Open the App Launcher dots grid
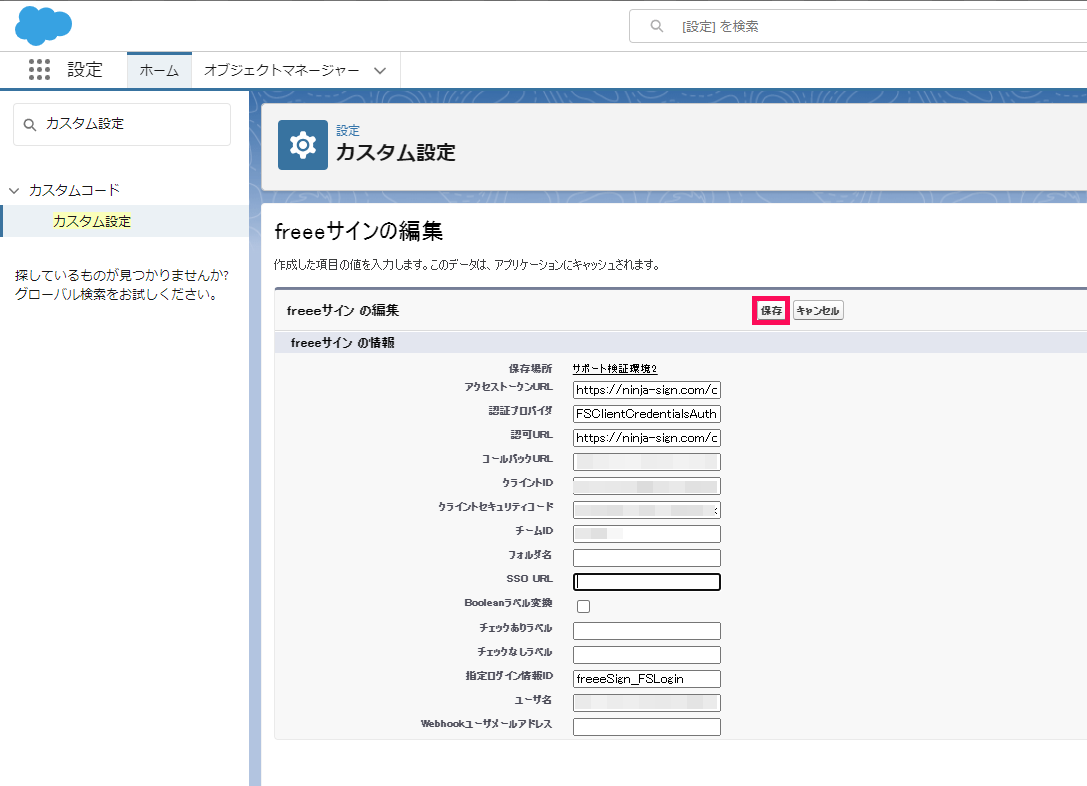 pos(40,69)
